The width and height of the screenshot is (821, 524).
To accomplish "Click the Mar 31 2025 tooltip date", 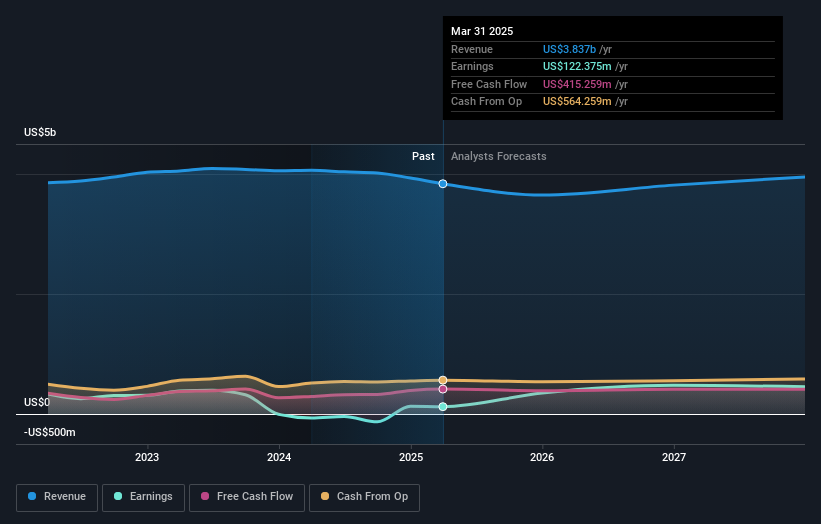I will (x=482, y=31).
